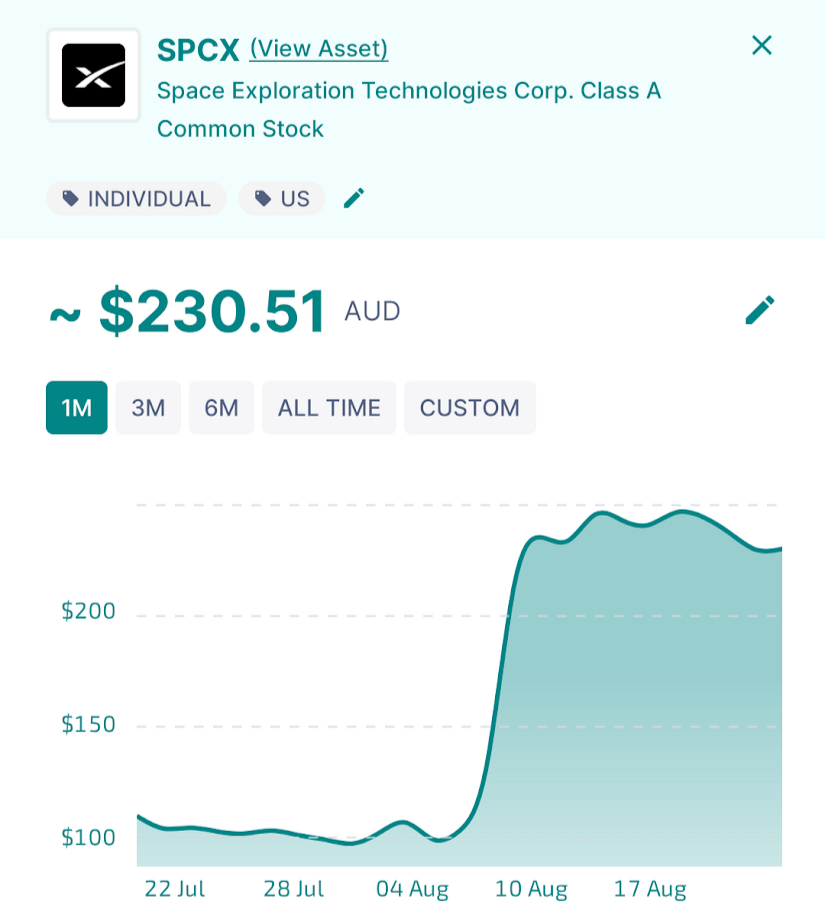Click the tag icon on INDIVIDUAL
The width and height of the screenshot is (825, 915).
pos(71,198)
